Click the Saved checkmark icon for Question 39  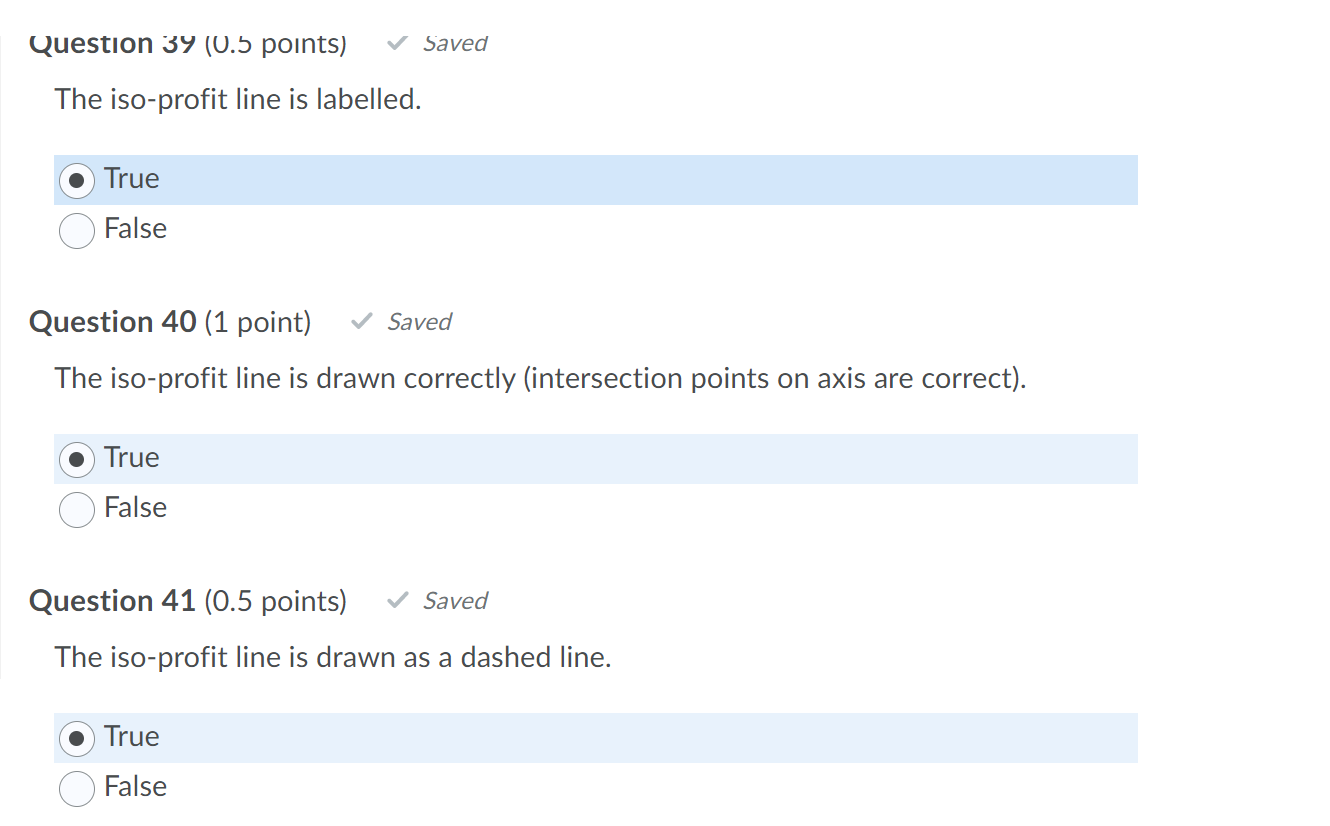pos(397,42)
